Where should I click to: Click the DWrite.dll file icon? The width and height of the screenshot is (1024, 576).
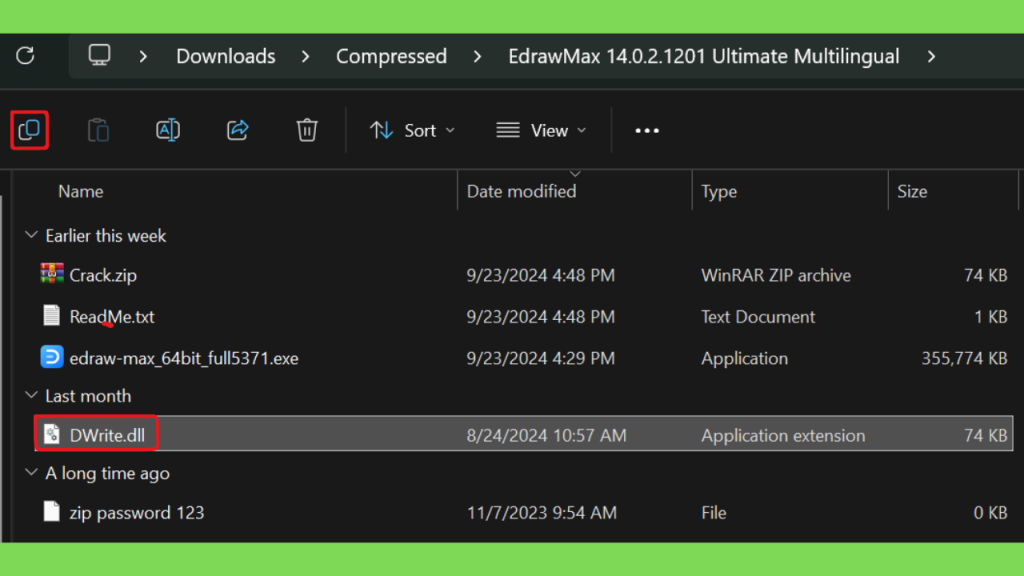tap(52, 434)
